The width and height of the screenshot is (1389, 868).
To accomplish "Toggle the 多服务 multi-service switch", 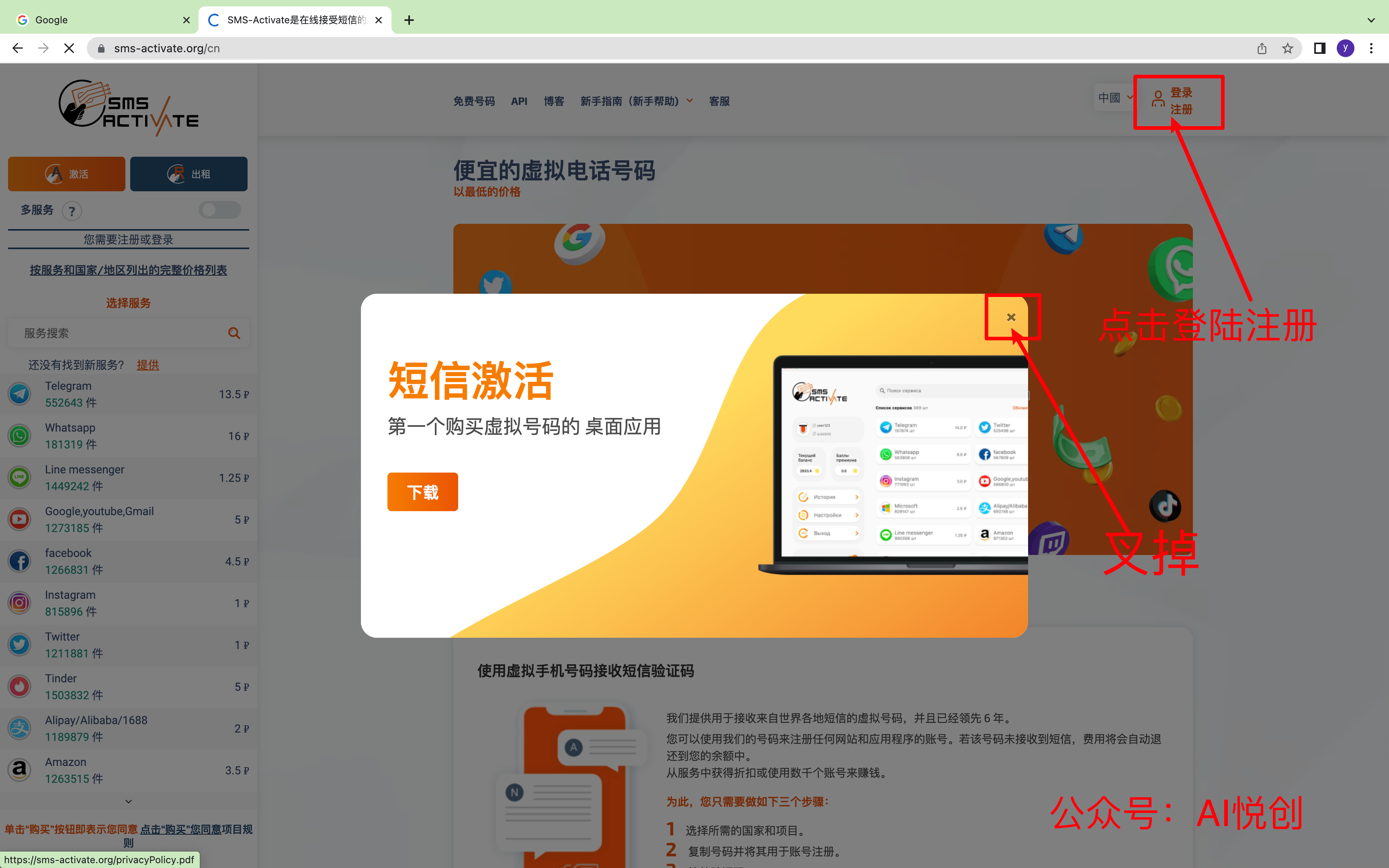I will [220, 209].
